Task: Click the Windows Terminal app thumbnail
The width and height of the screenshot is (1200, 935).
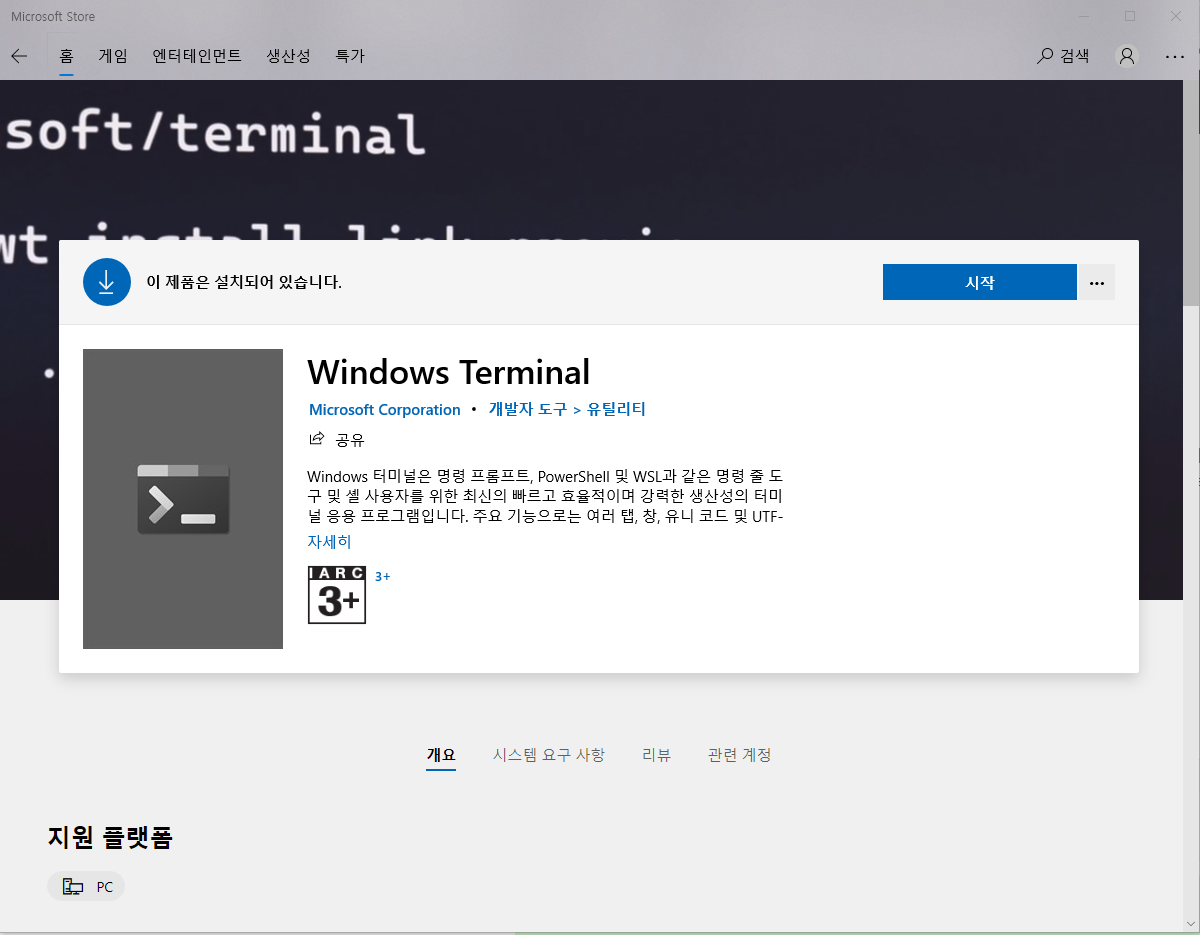Action: pyautogui.click(x=182, y=498)
